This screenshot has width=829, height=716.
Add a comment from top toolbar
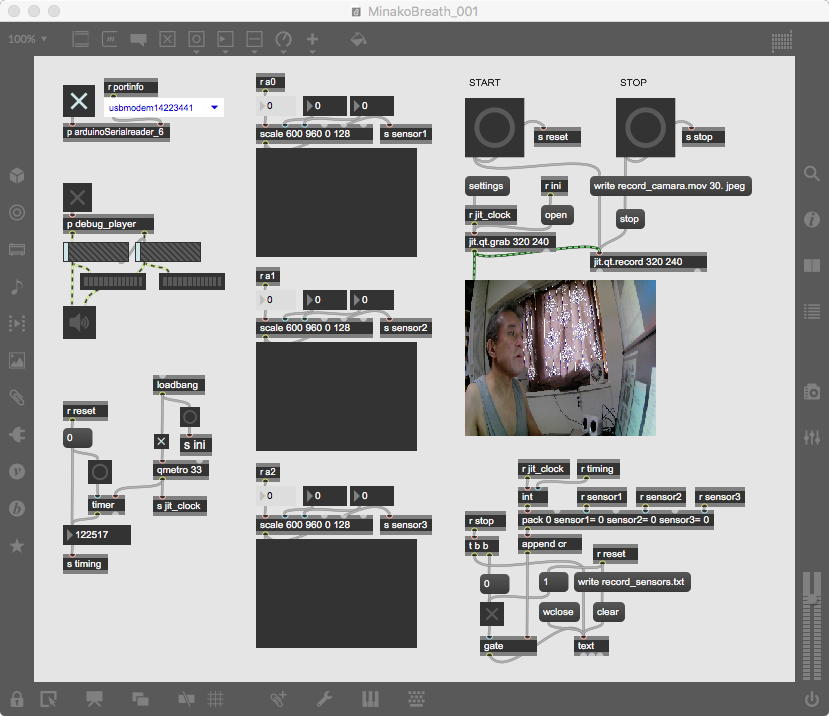point(139,39)
